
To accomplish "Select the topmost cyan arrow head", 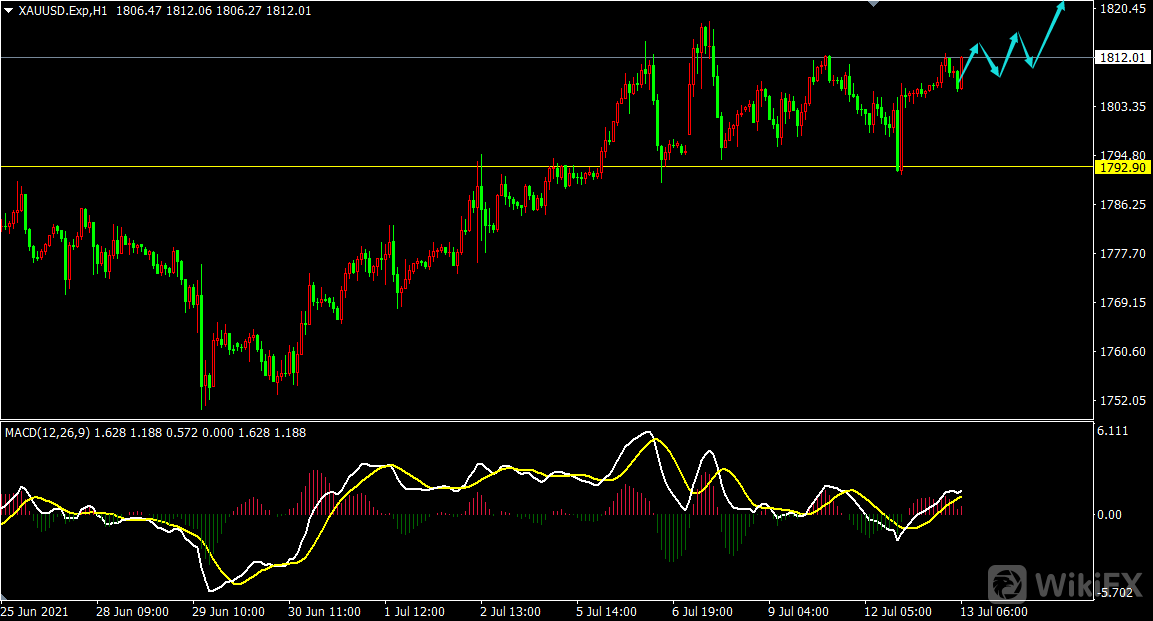I will tap(1061, 6).
